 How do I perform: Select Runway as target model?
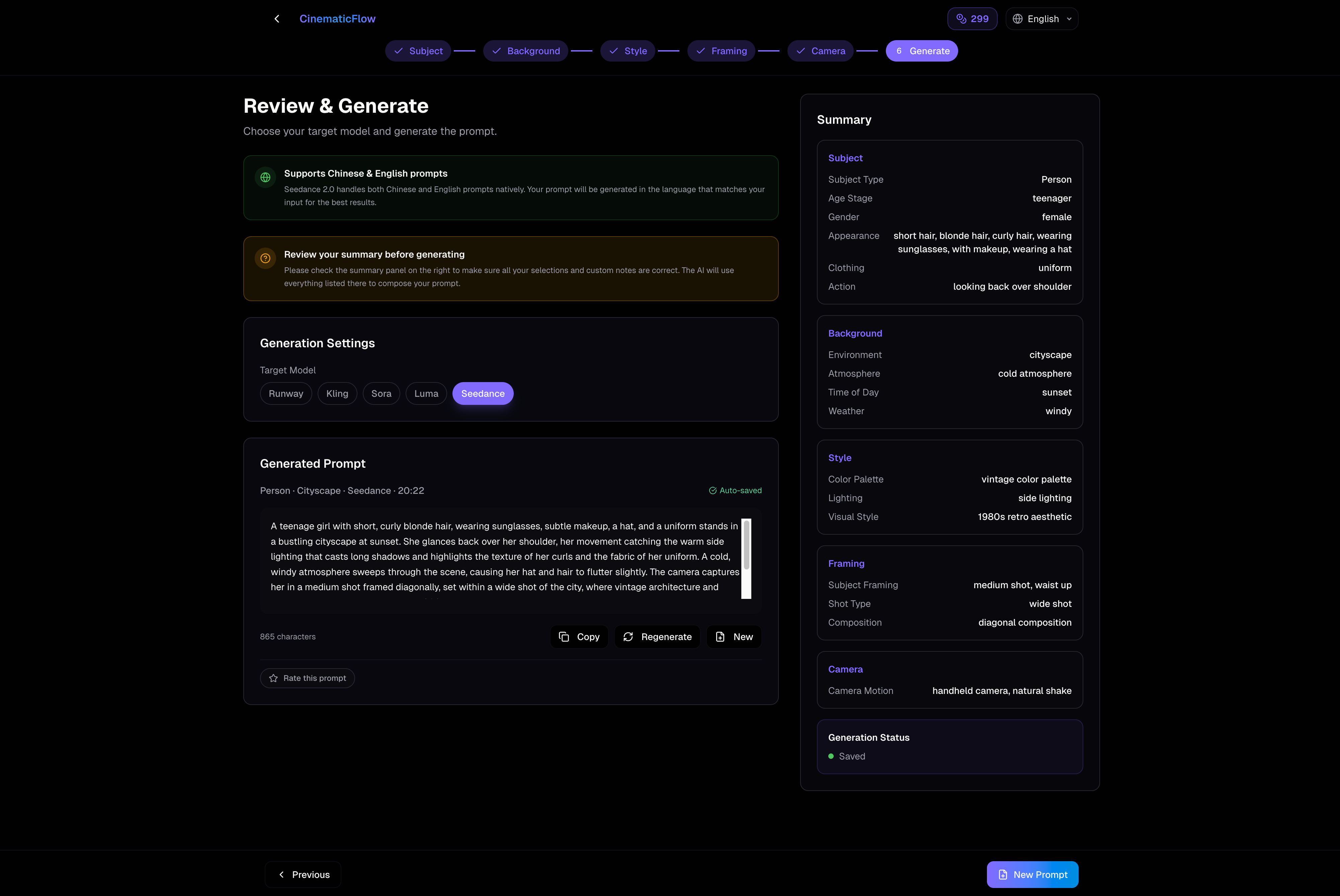[x=286, y=394]
